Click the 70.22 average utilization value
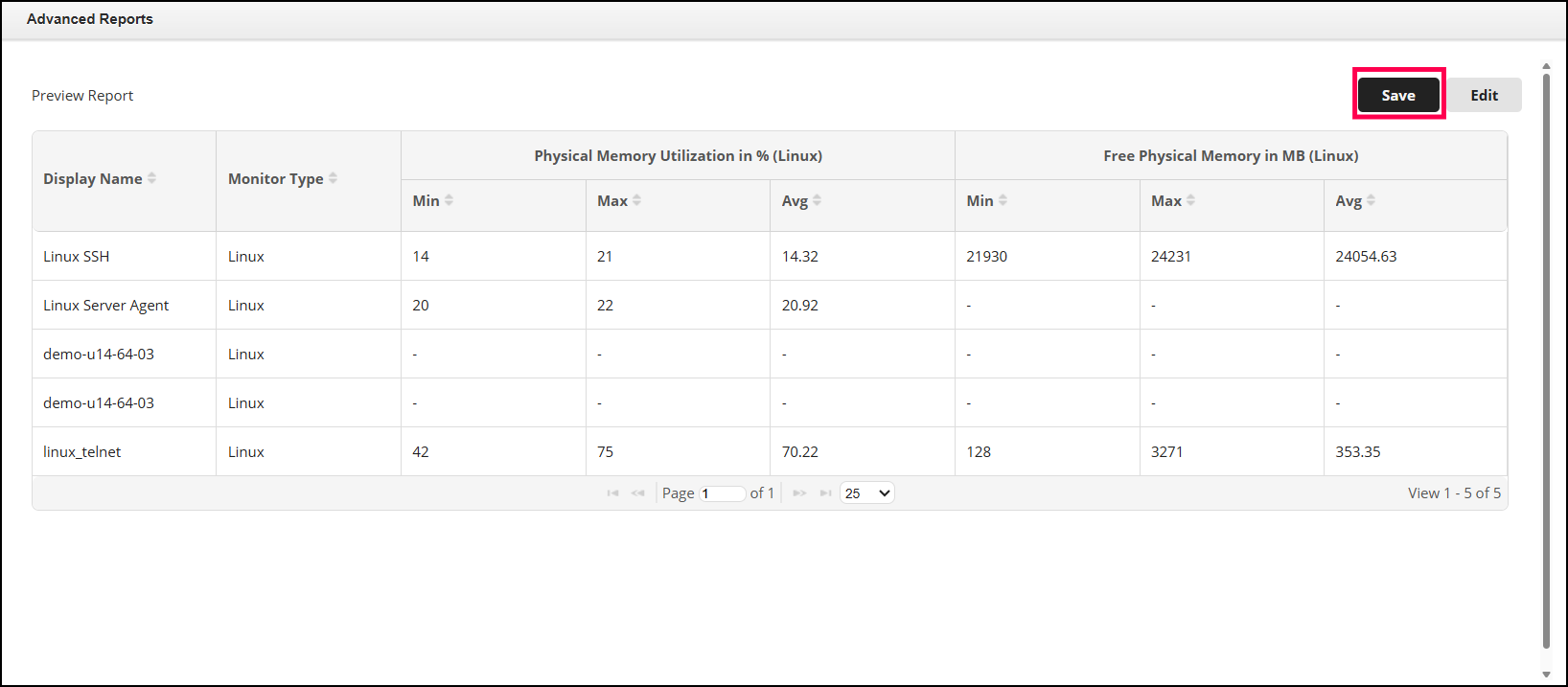Viewport: 1568px width, 687px height. (x=799, y=451)
